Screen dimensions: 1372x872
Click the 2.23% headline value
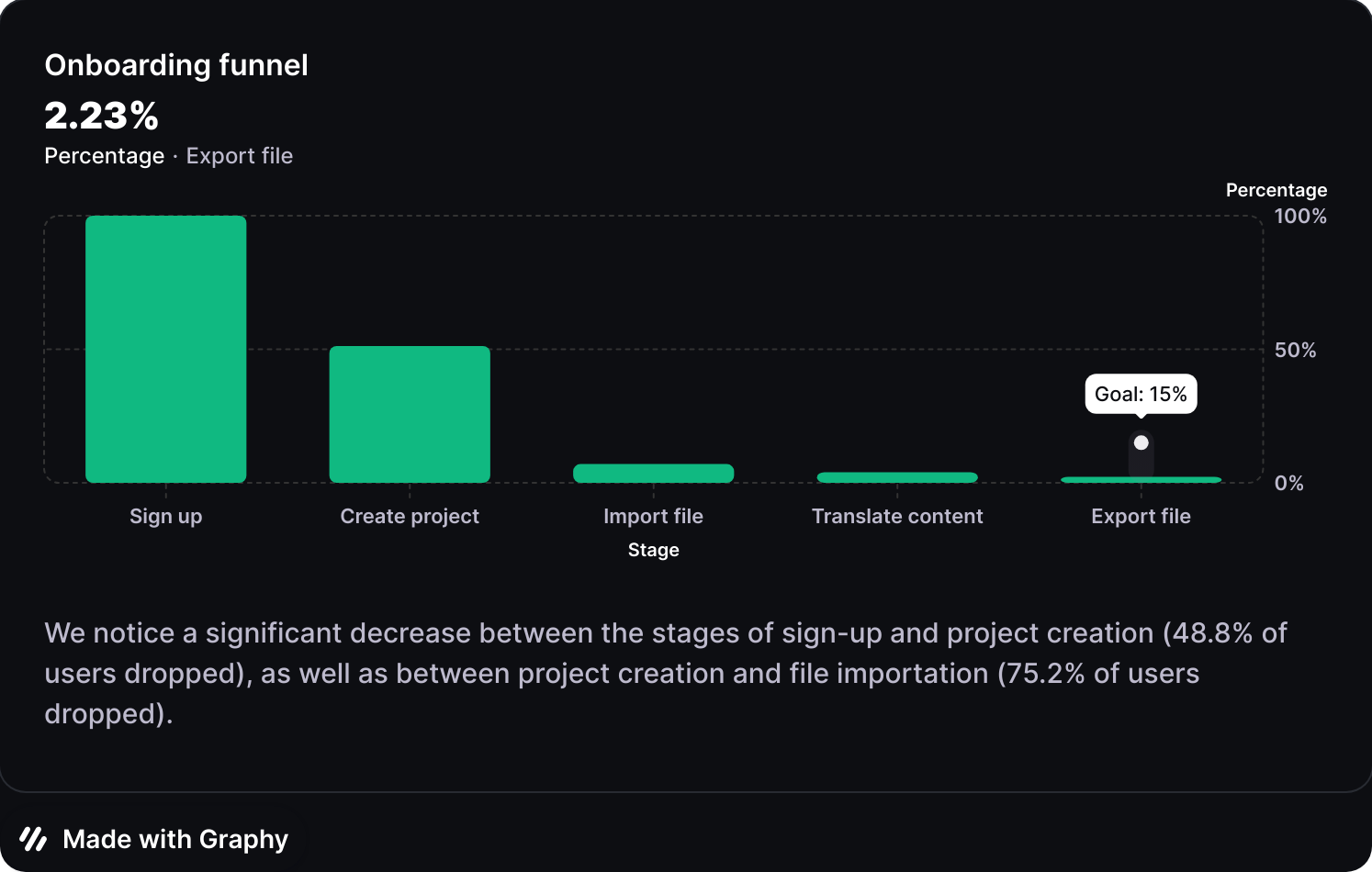coord(101,116)
